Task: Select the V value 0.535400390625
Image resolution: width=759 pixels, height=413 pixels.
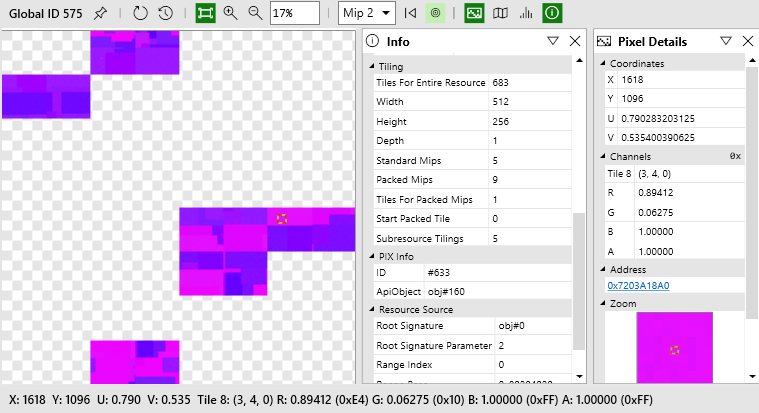Action: coord(658,138)
